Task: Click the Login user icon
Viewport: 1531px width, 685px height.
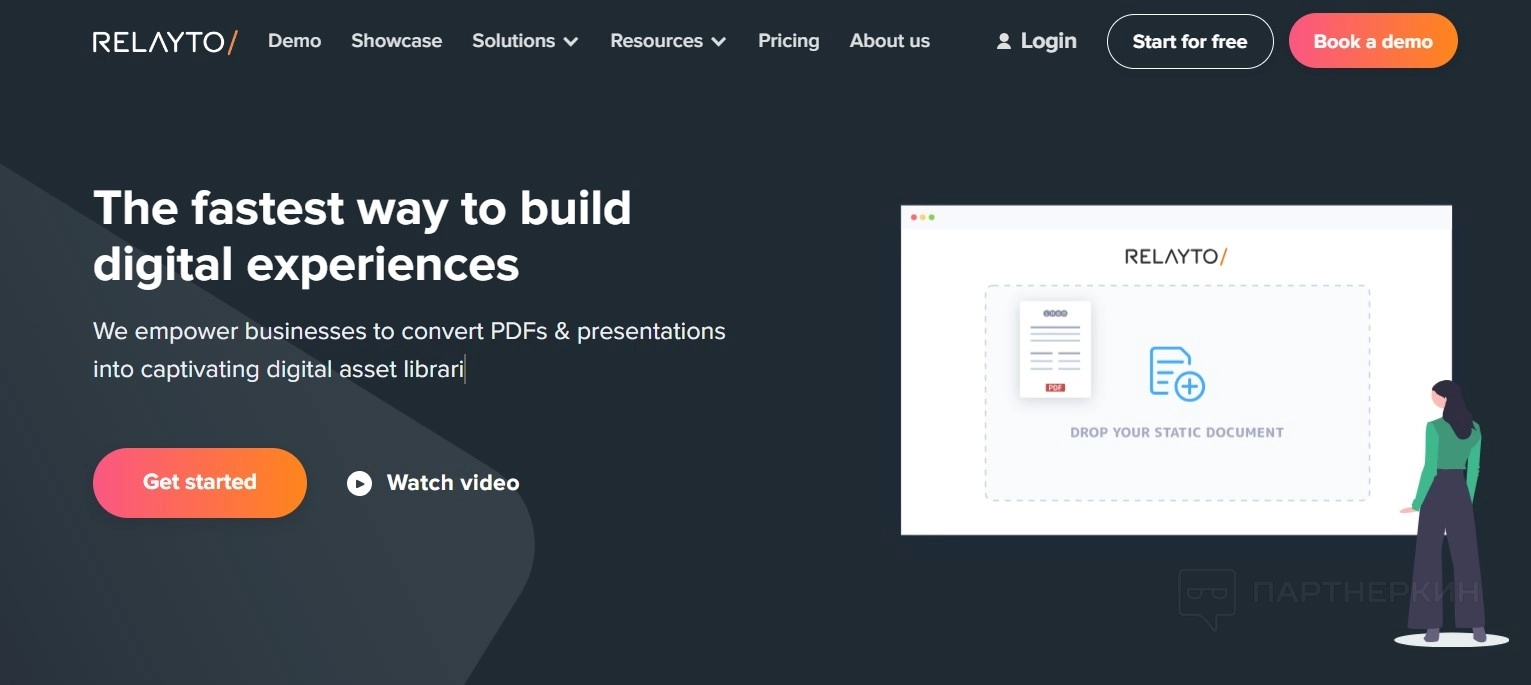Action: [x=1004, y=41]
